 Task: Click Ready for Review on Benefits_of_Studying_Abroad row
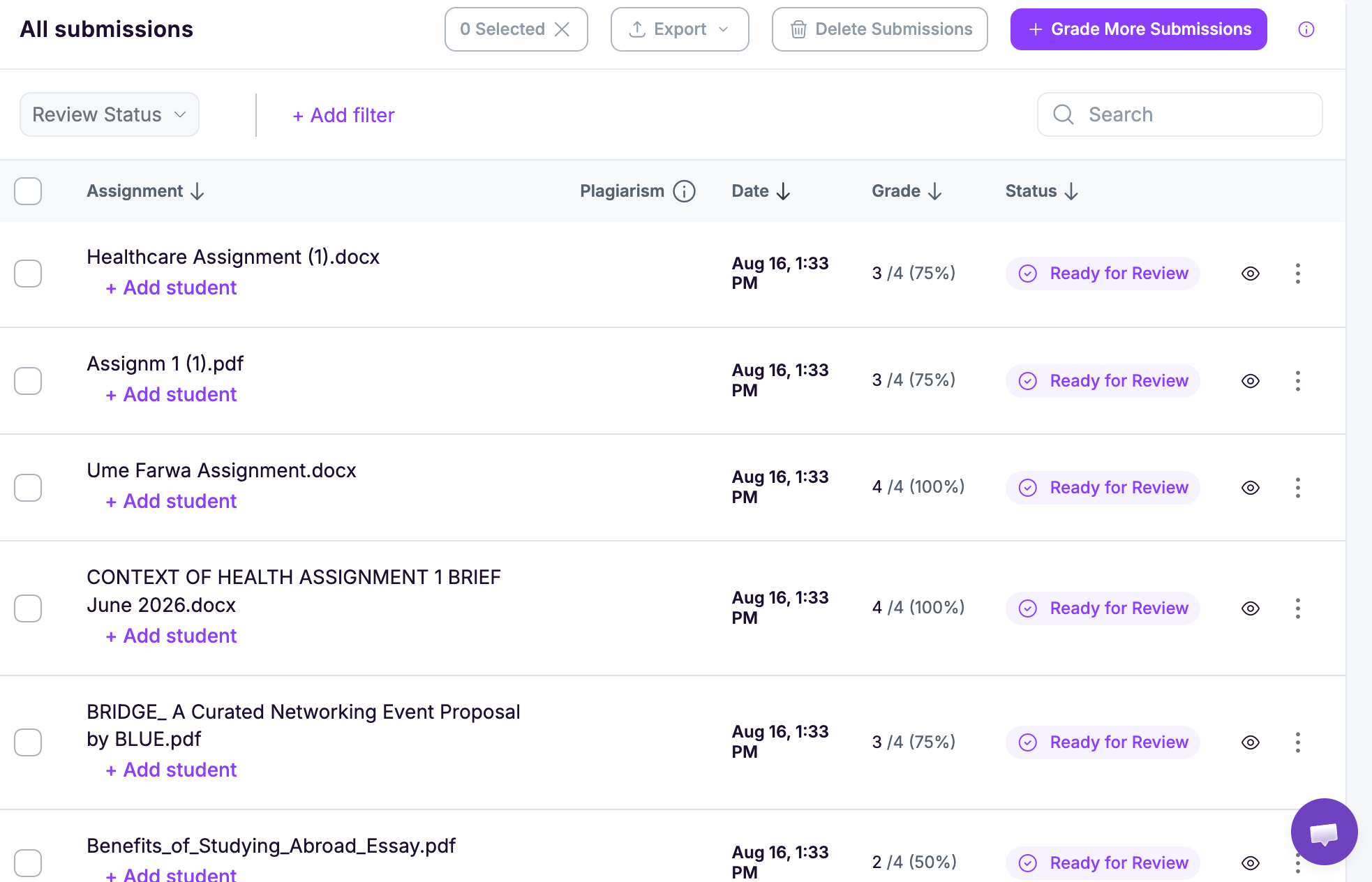click(1103, 863)
